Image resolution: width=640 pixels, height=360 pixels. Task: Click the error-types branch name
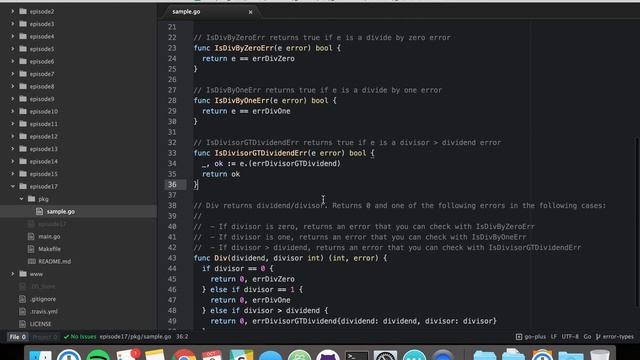click(618, 337)
